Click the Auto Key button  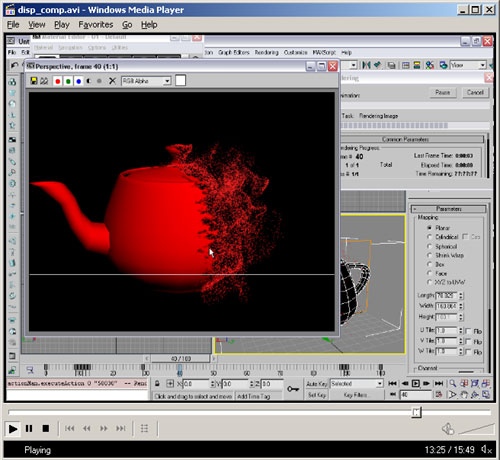pos(317,384)
